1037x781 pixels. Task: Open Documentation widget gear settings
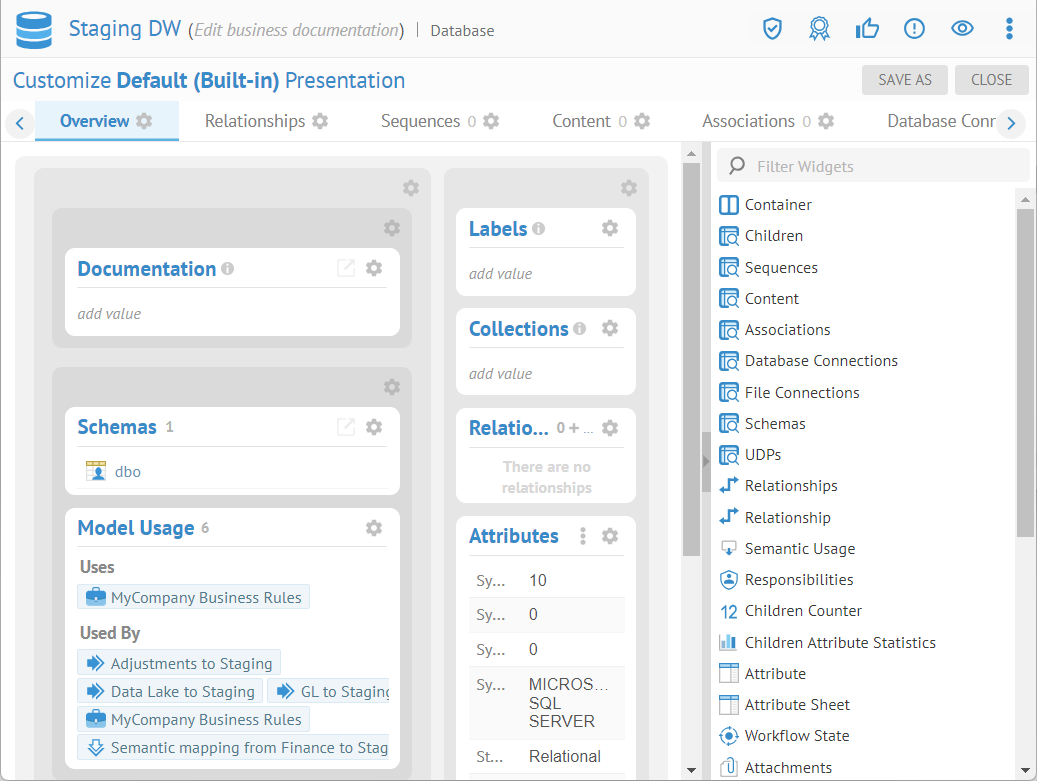[x=374, y=268]
